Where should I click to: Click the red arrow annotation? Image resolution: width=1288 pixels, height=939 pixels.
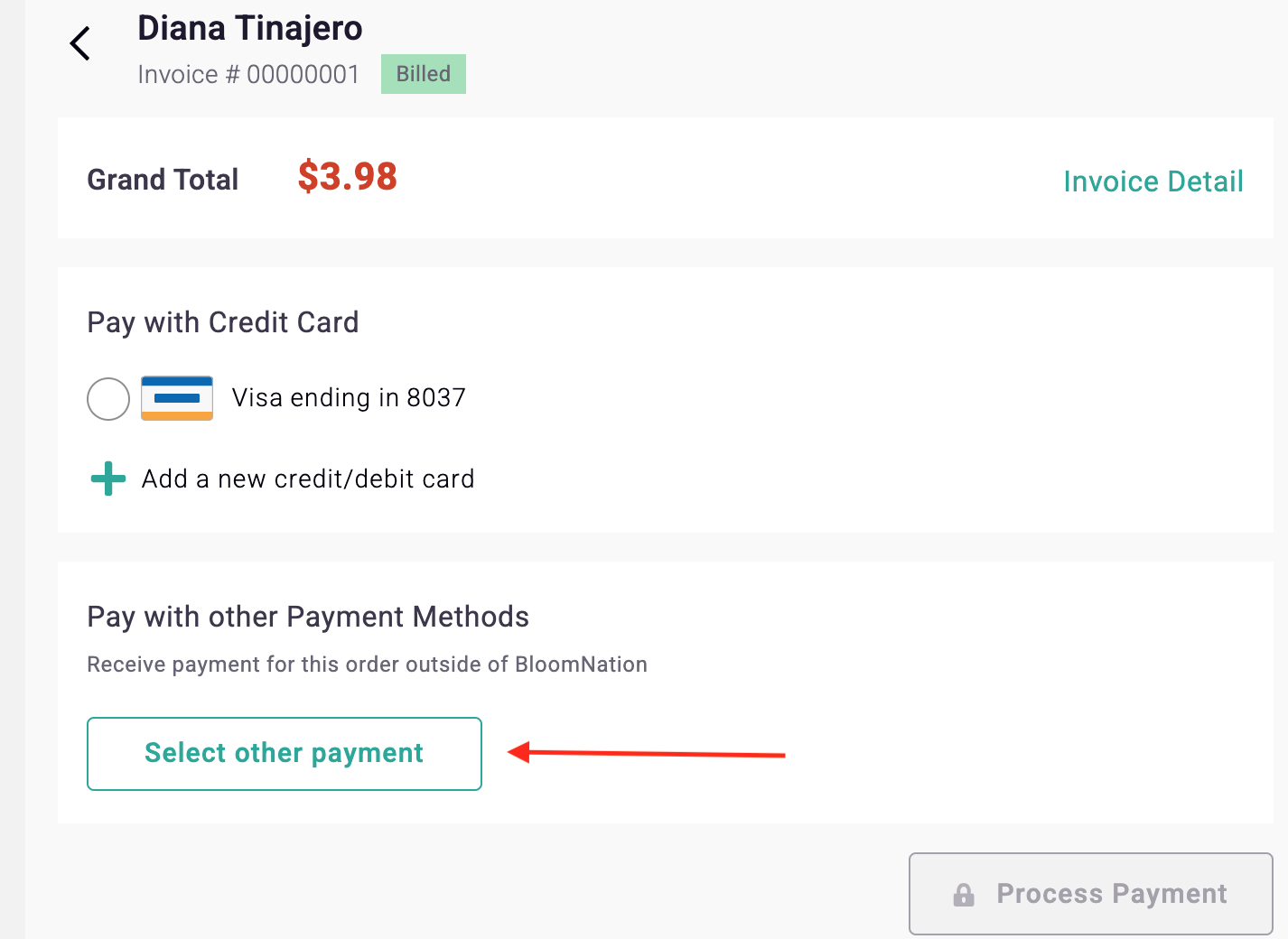point(647,753)
